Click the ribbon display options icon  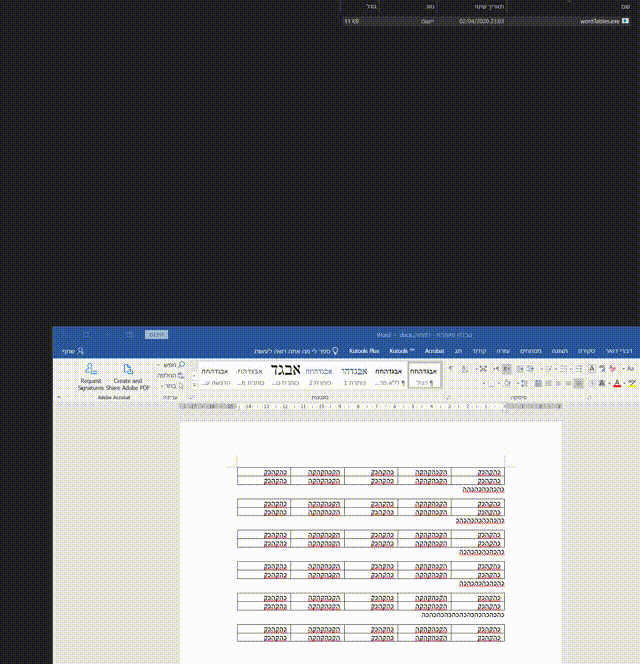[x=130, y=335]
